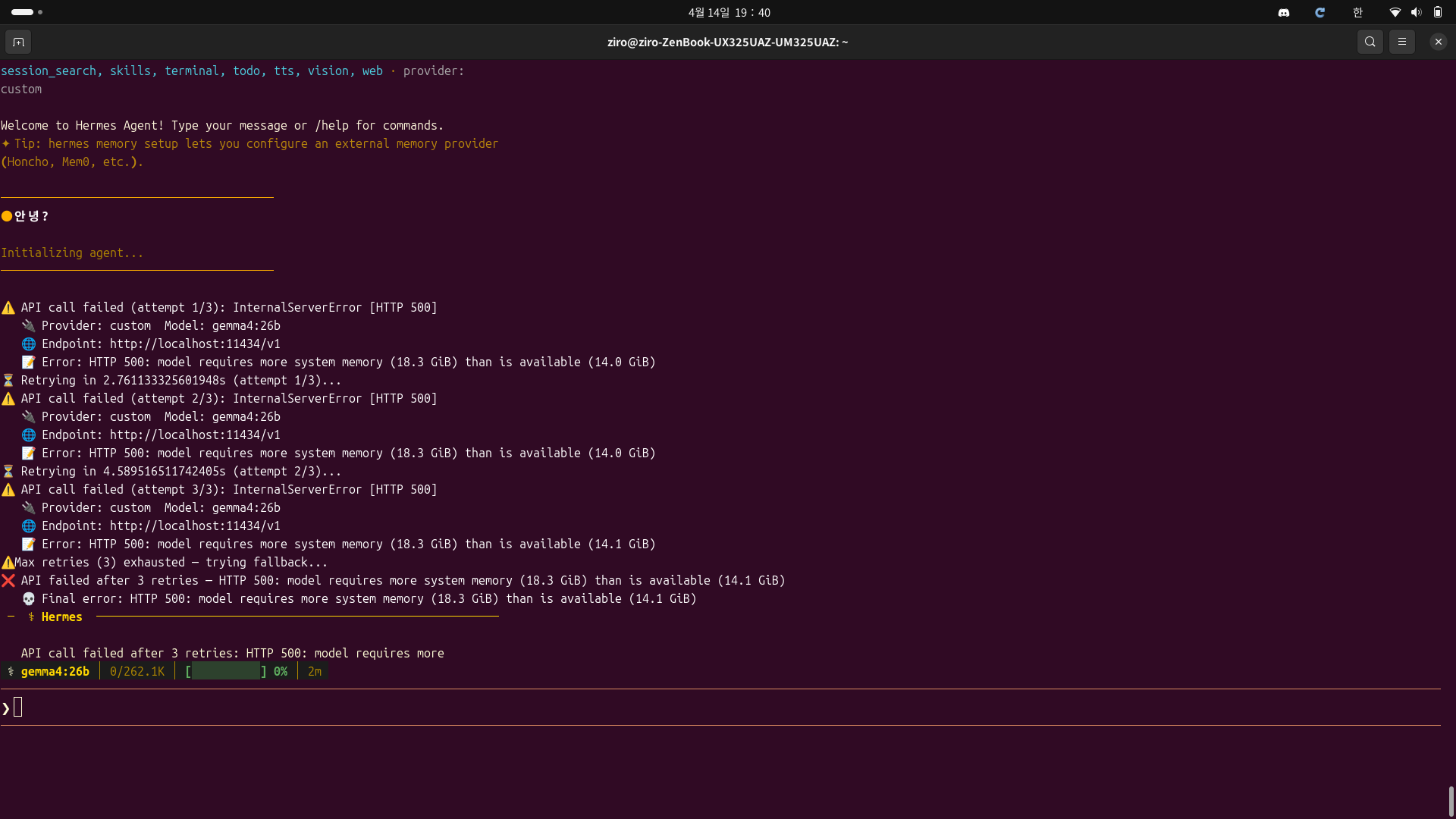
Task: Click the globe icon on attempt 3 Endpoint
Action: click(29, 526)
